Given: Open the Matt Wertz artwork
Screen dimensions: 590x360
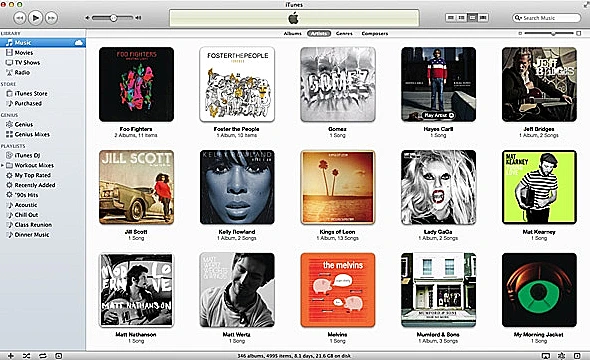Looking at the screenshot, I should point(237,290).
